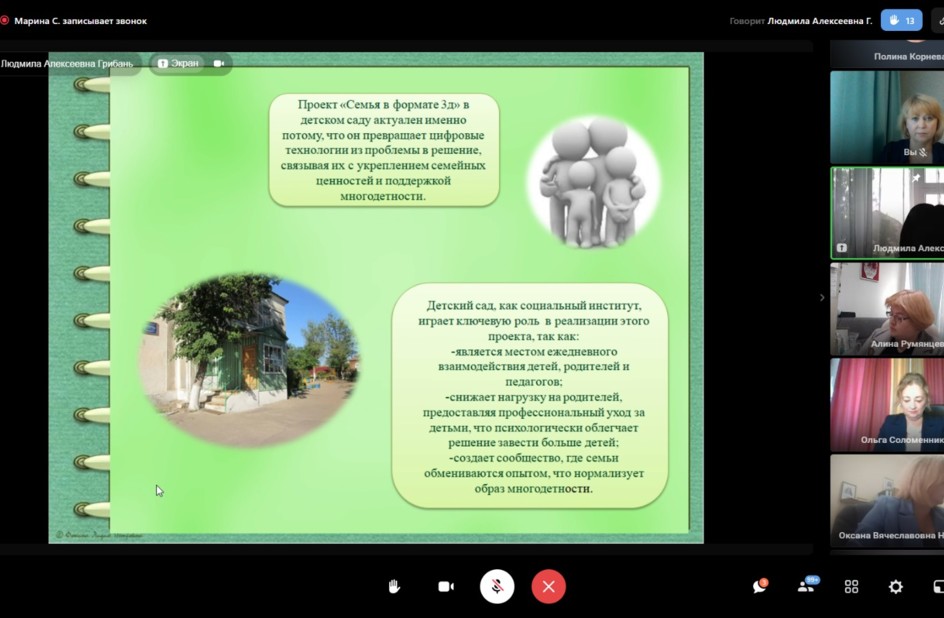
Task: Click the red recording indicator icon
Action: pyautogui.click(x=5, y=20)
